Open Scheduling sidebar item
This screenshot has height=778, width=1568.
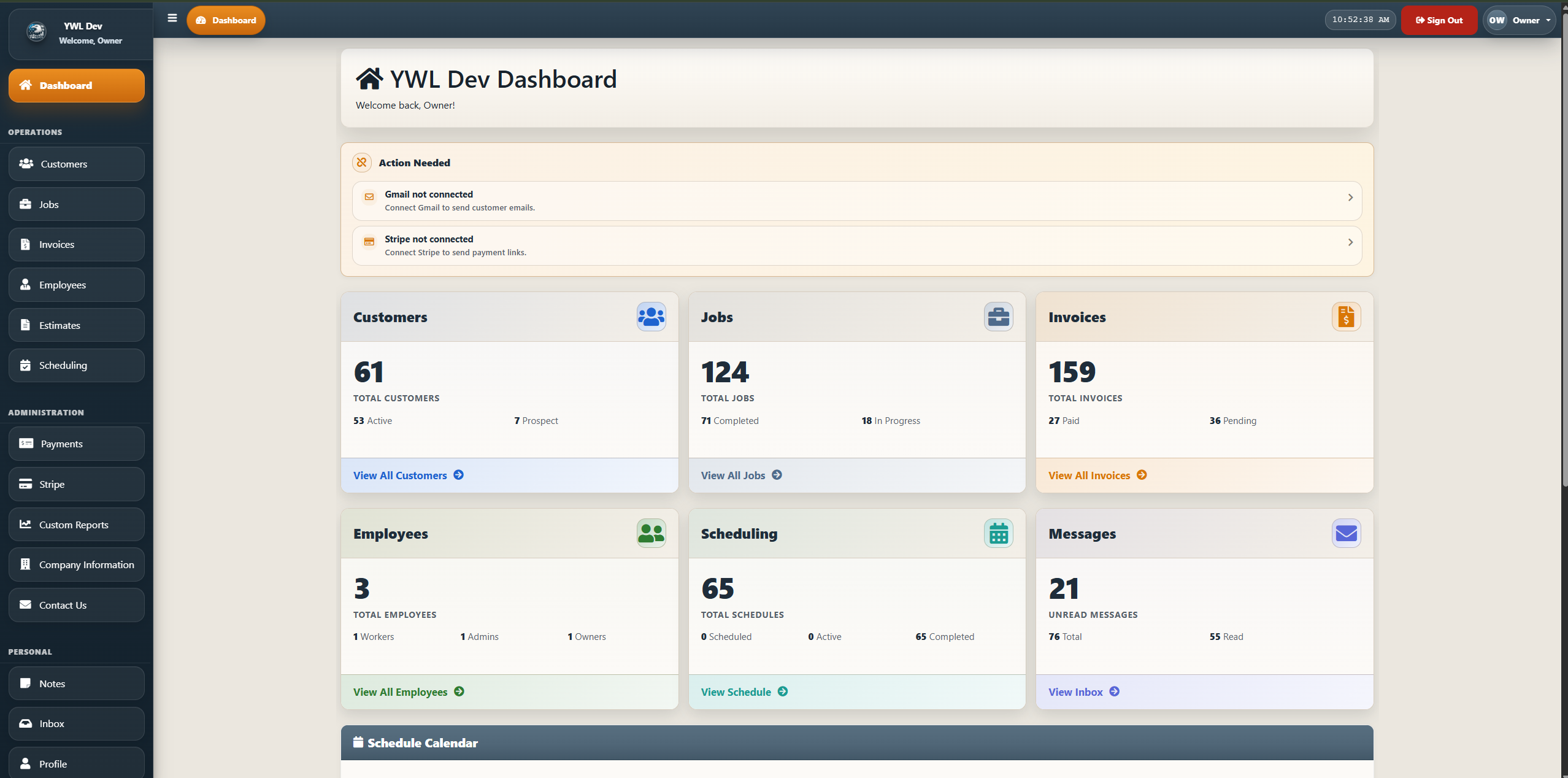coord(77,365)
